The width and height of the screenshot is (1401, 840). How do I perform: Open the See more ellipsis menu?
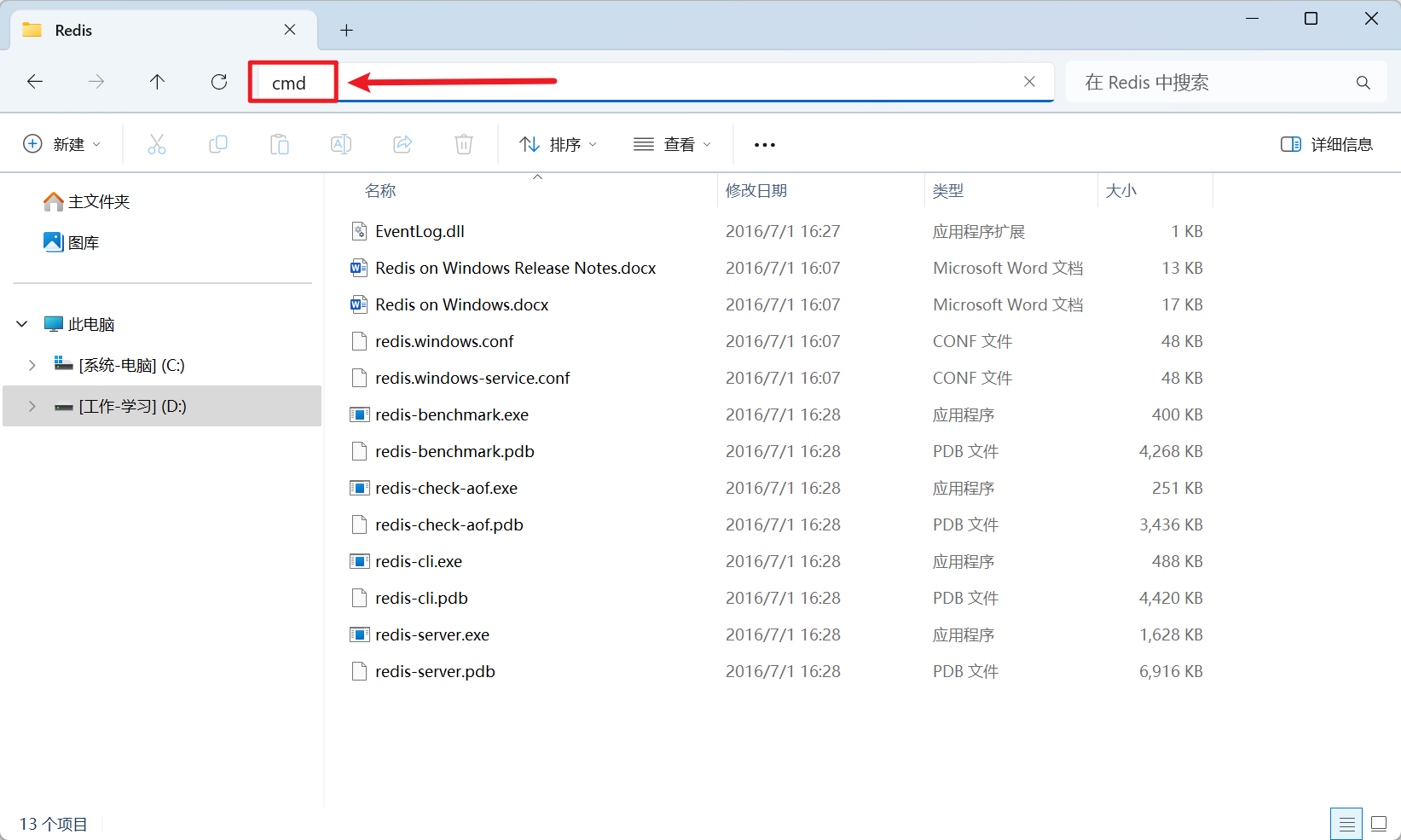pyautogui.click(x=765, y=144)
